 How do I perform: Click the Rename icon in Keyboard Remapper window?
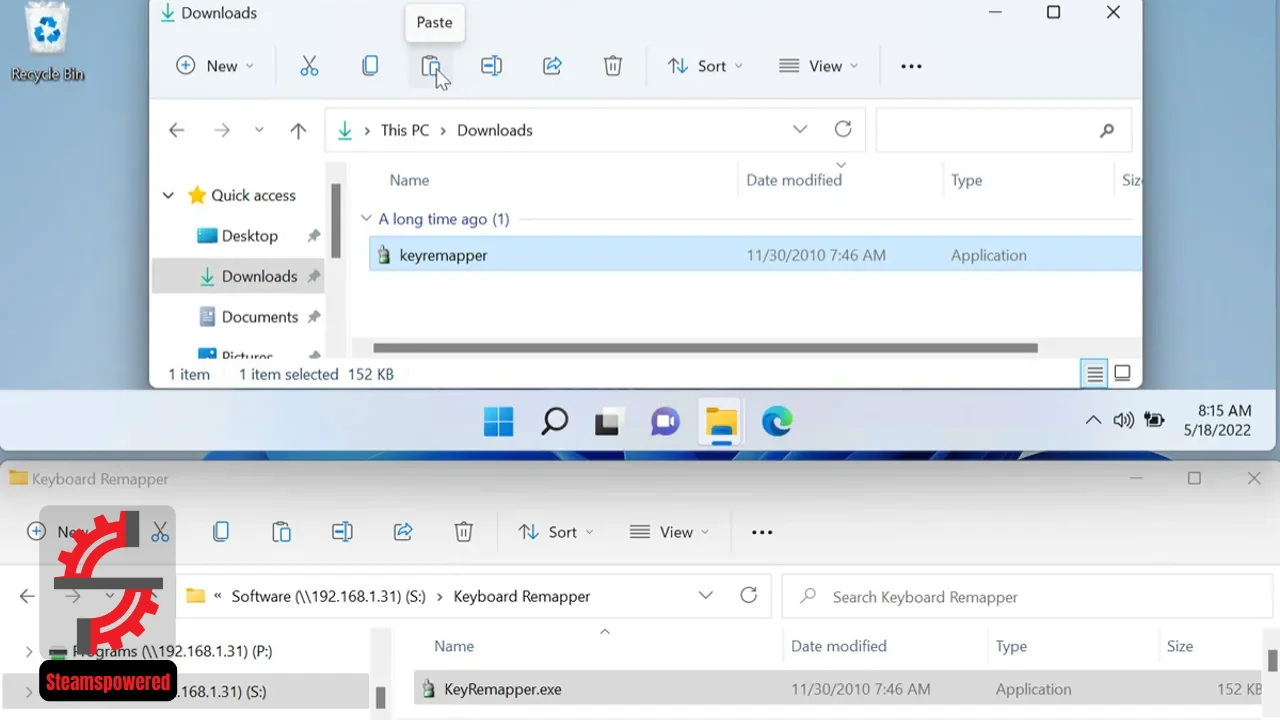pos(342,532)
